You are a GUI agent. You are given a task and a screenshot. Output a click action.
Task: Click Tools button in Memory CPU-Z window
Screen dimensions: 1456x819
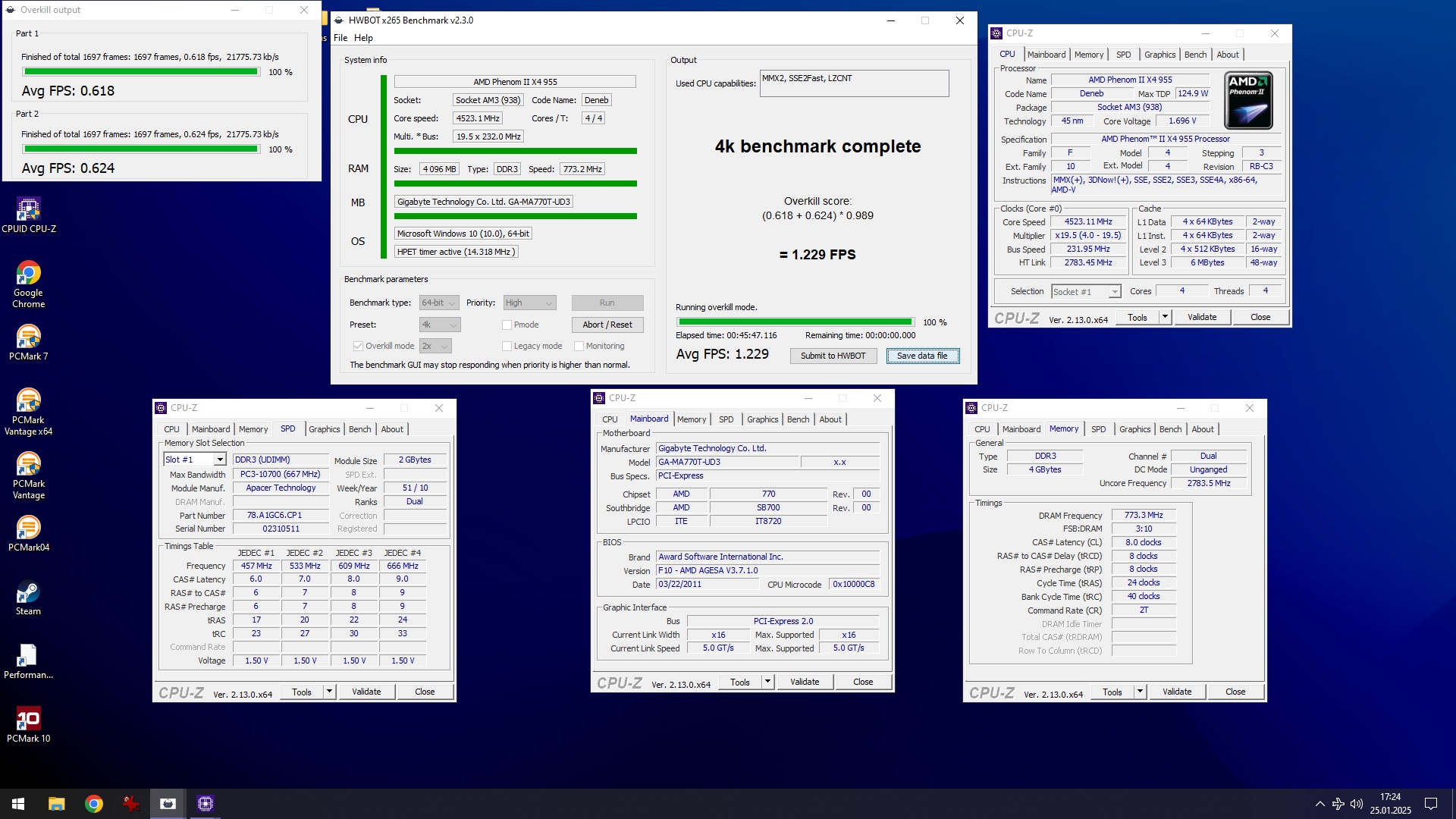click(x=1112, y=692)
